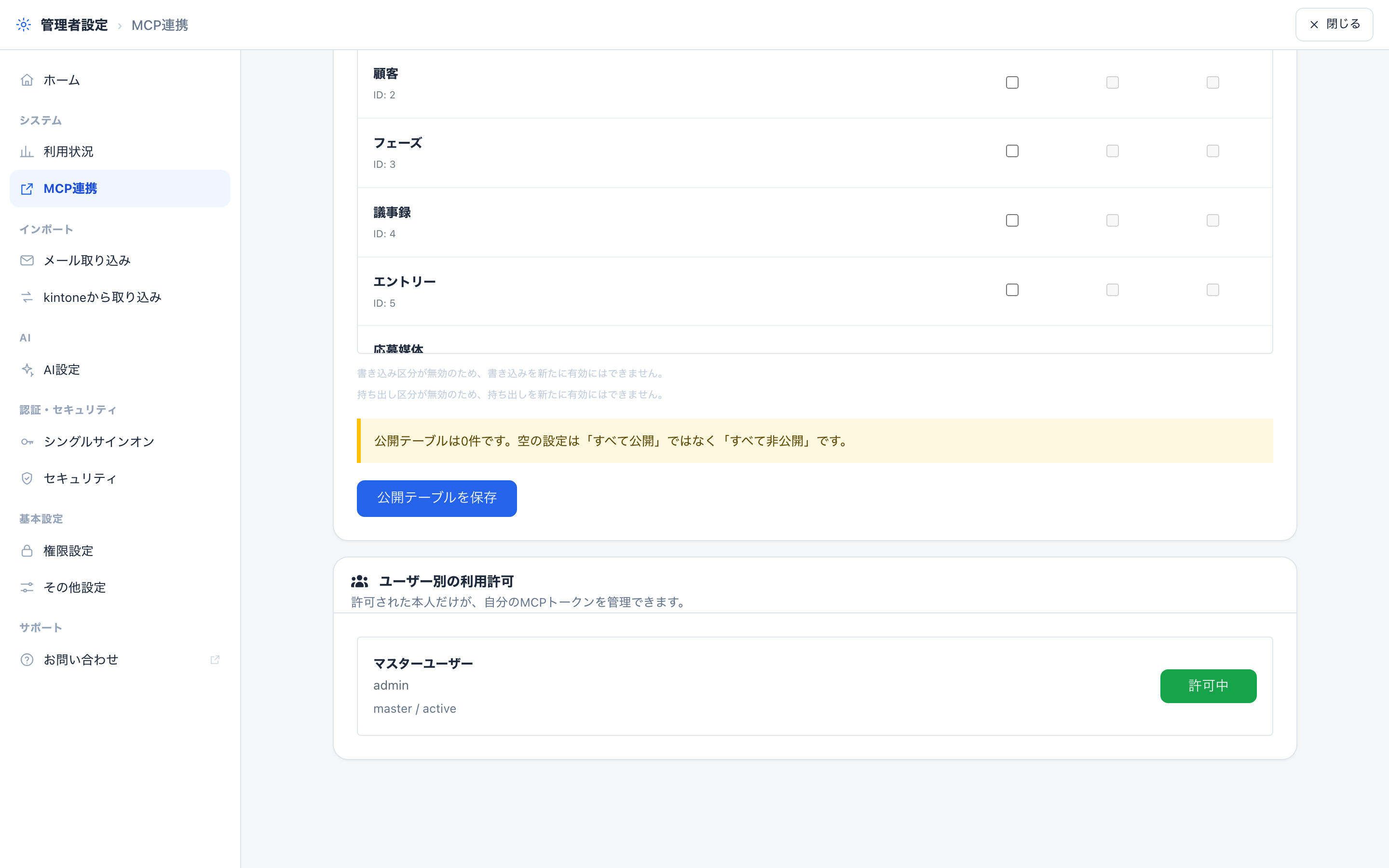Click the エントリー table name
This screenshot has width=1389, height=868.
click(405, 282)
